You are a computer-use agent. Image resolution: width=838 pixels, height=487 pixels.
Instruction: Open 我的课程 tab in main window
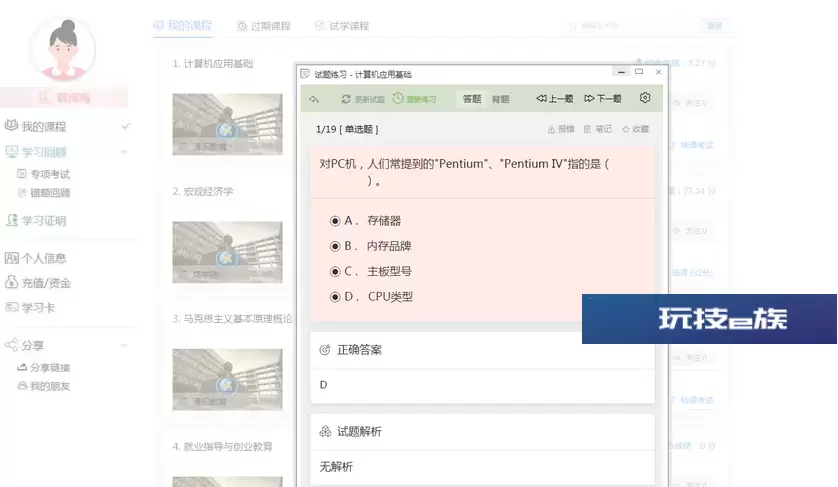[x=182, y=25]
